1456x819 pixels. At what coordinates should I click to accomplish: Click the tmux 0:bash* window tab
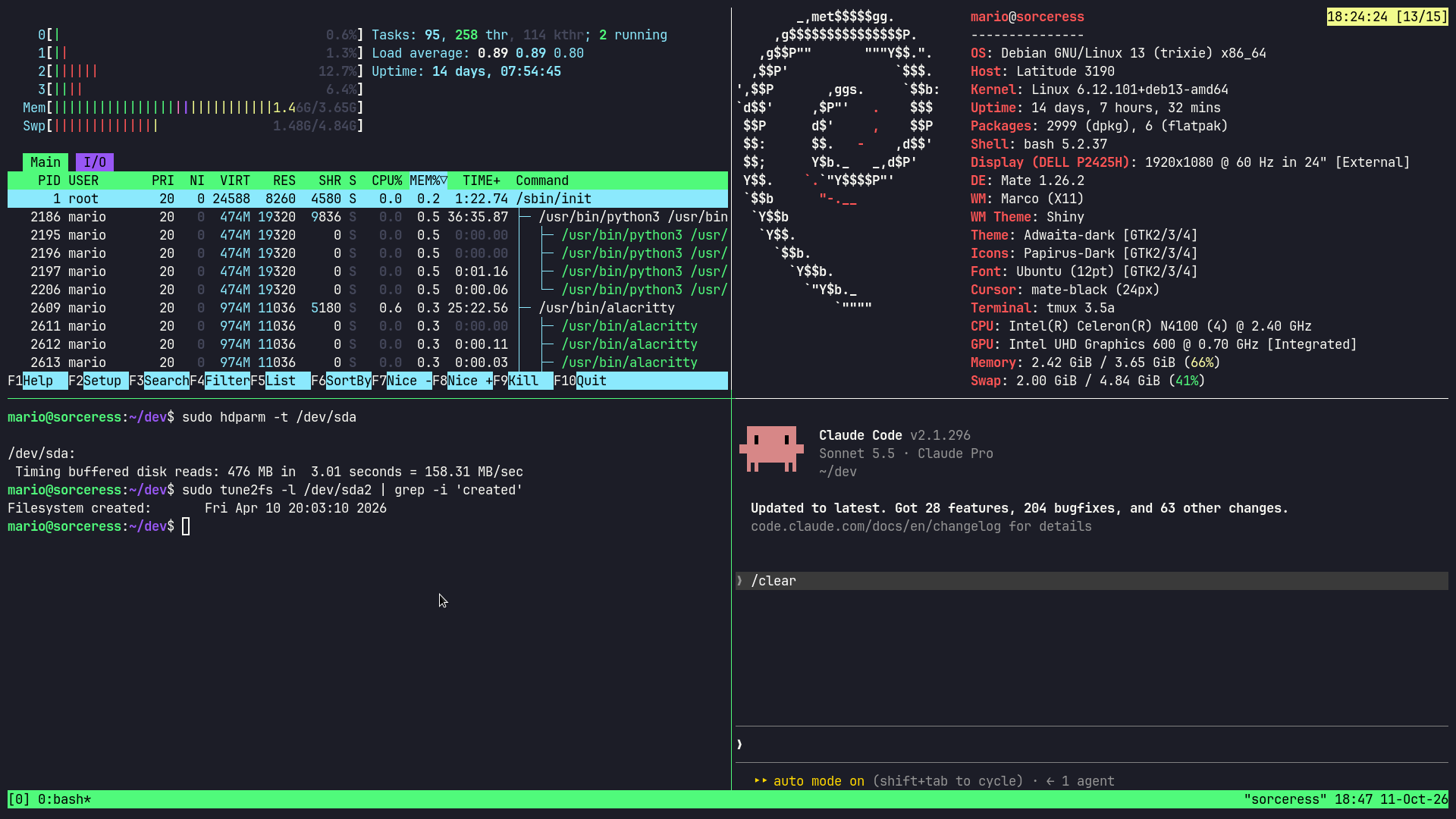click(x=64, y=799)
